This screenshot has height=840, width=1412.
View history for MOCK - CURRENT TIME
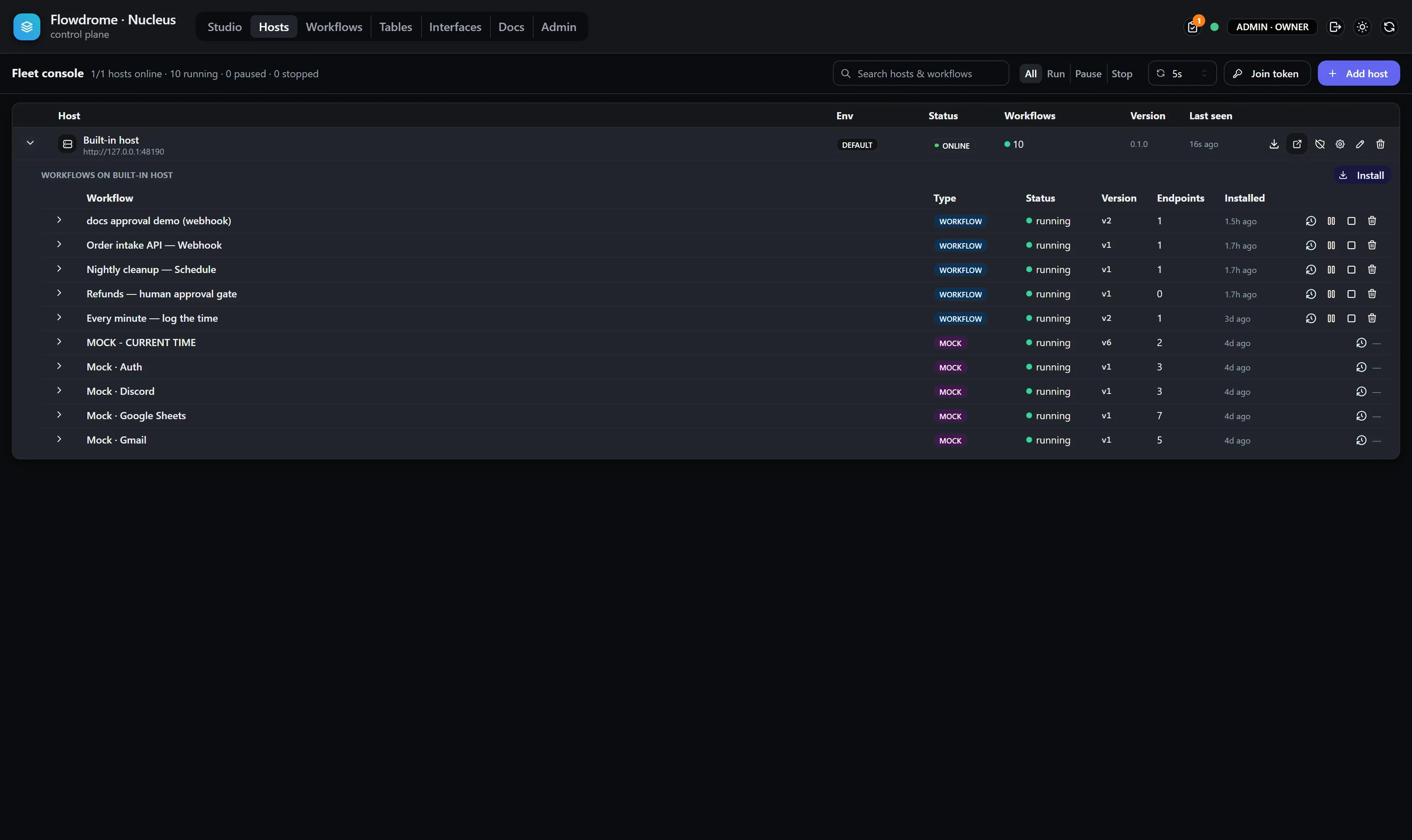coord(1361,343)
